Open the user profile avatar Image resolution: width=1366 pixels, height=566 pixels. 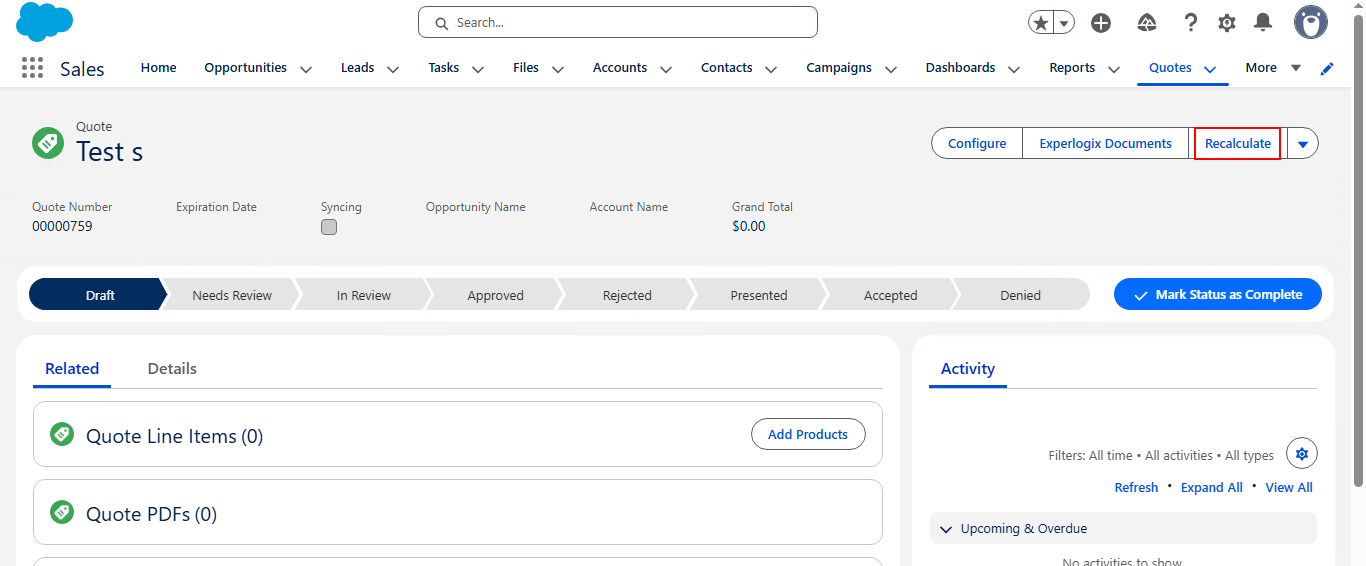coord(1311,22)
